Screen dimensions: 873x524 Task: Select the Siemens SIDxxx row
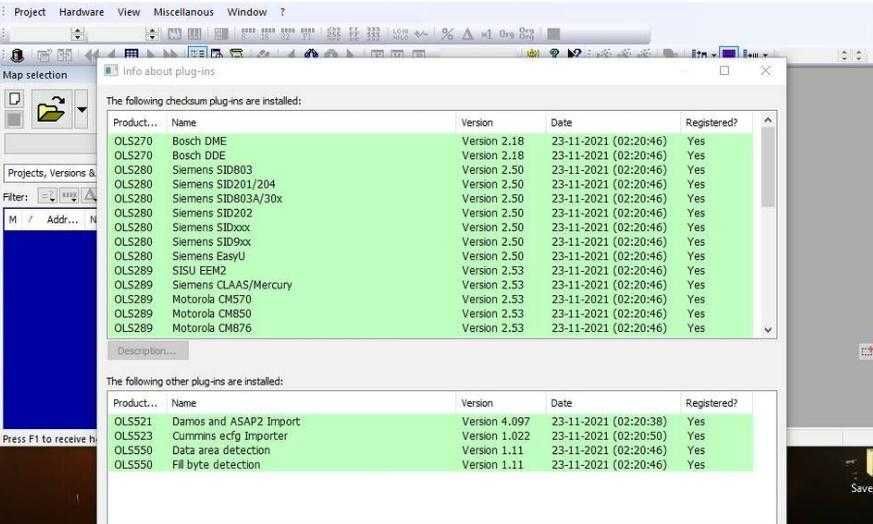click(431, 228)
